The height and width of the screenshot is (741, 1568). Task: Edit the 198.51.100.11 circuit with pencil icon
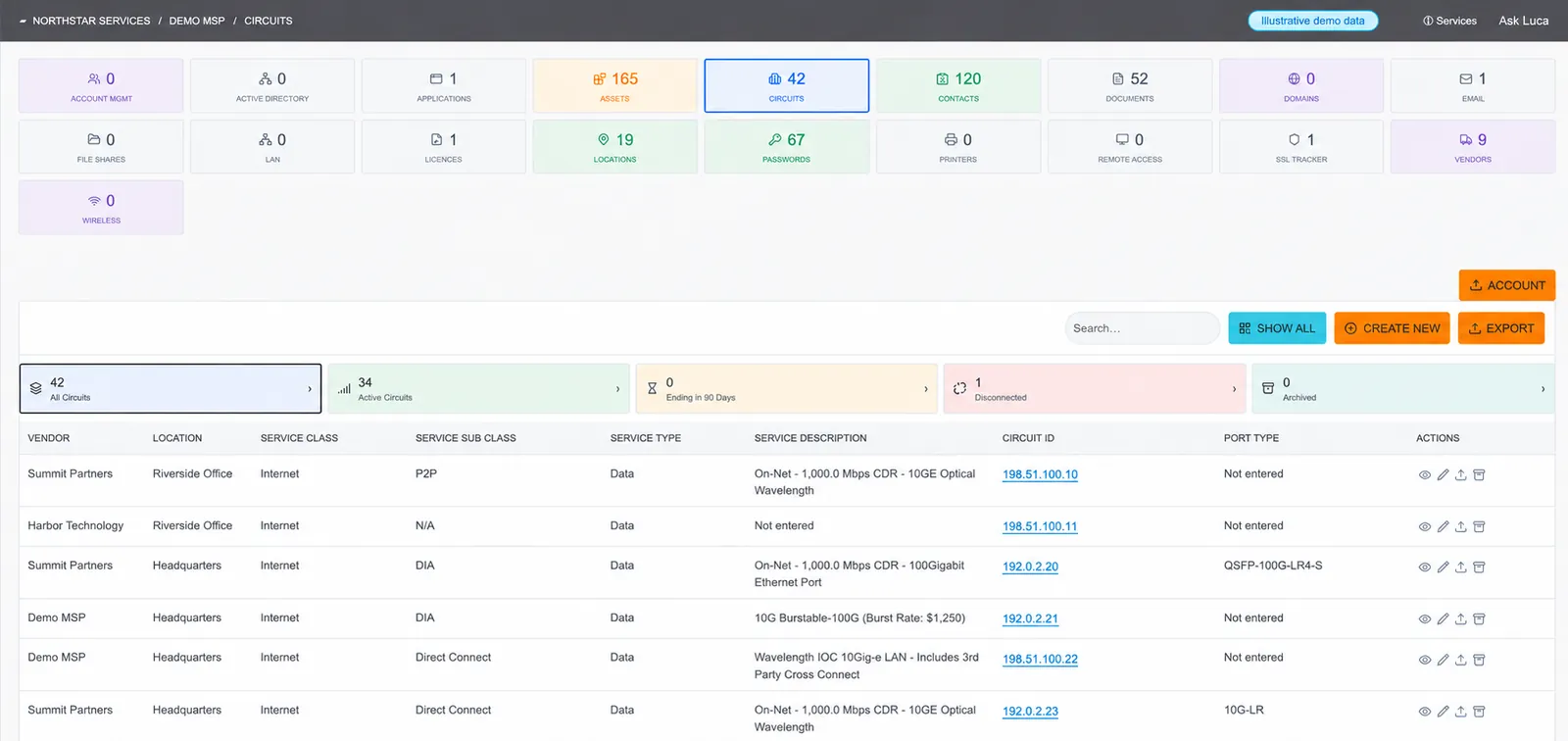pos(1443,527)
